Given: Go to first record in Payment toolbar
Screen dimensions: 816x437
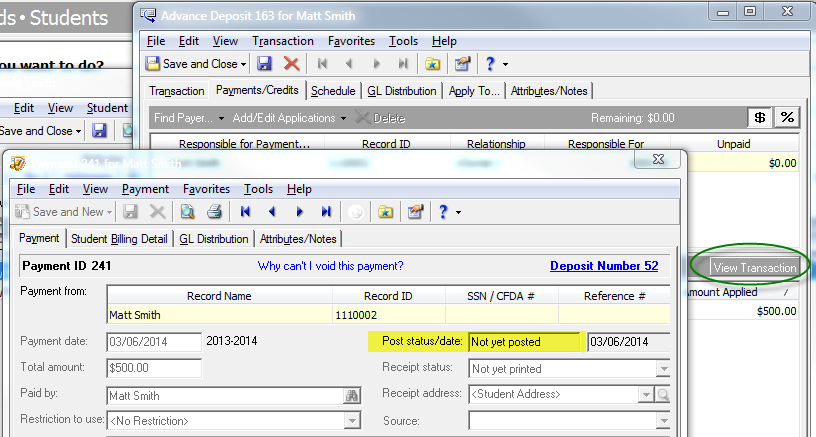Looking at the screenshot, I should point(246,212).
